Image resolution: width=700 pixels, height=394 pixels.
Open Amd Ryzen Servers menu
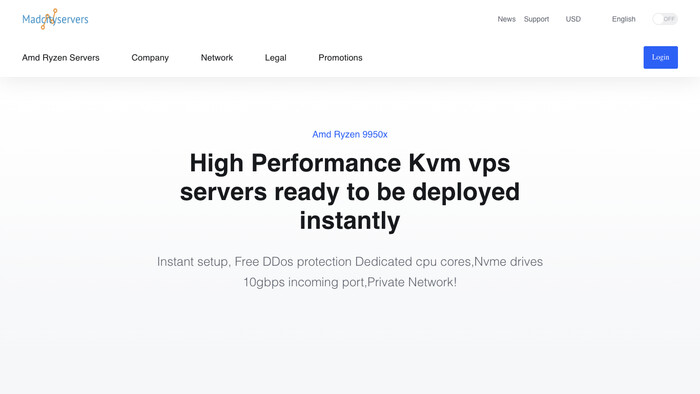tap(61, 58)
